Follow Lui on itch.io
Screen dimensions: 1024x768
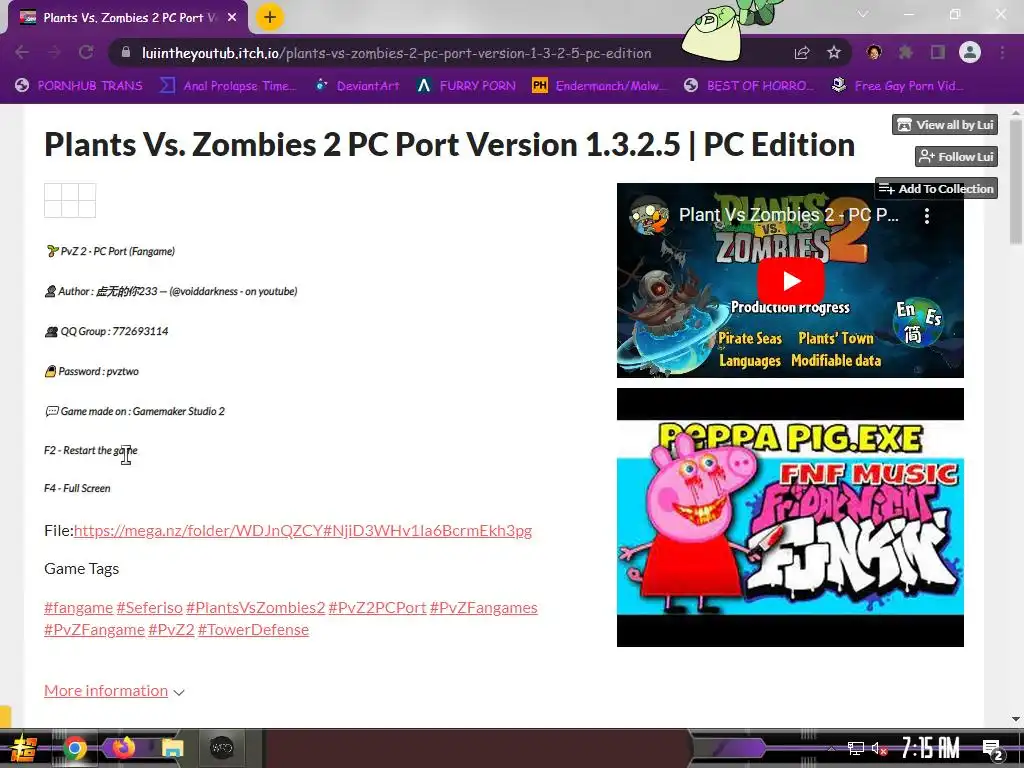point(956,157)
